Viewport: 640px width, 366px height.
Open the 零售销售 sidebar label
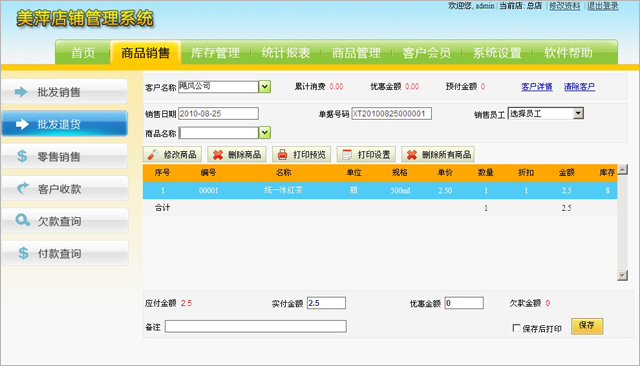pos(59,157)
